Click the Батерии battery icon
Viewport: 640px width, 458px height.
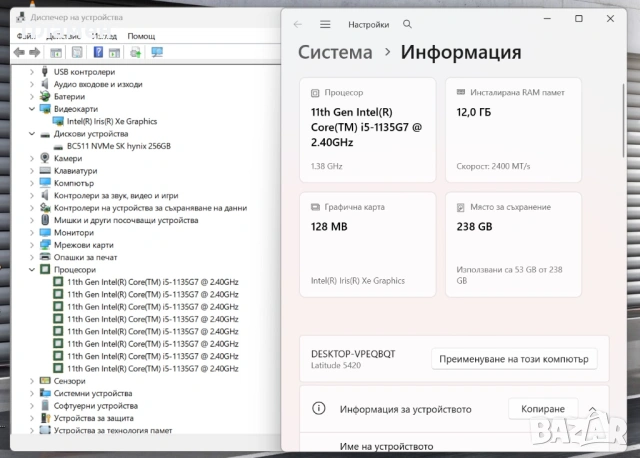[x=45, y=96]
